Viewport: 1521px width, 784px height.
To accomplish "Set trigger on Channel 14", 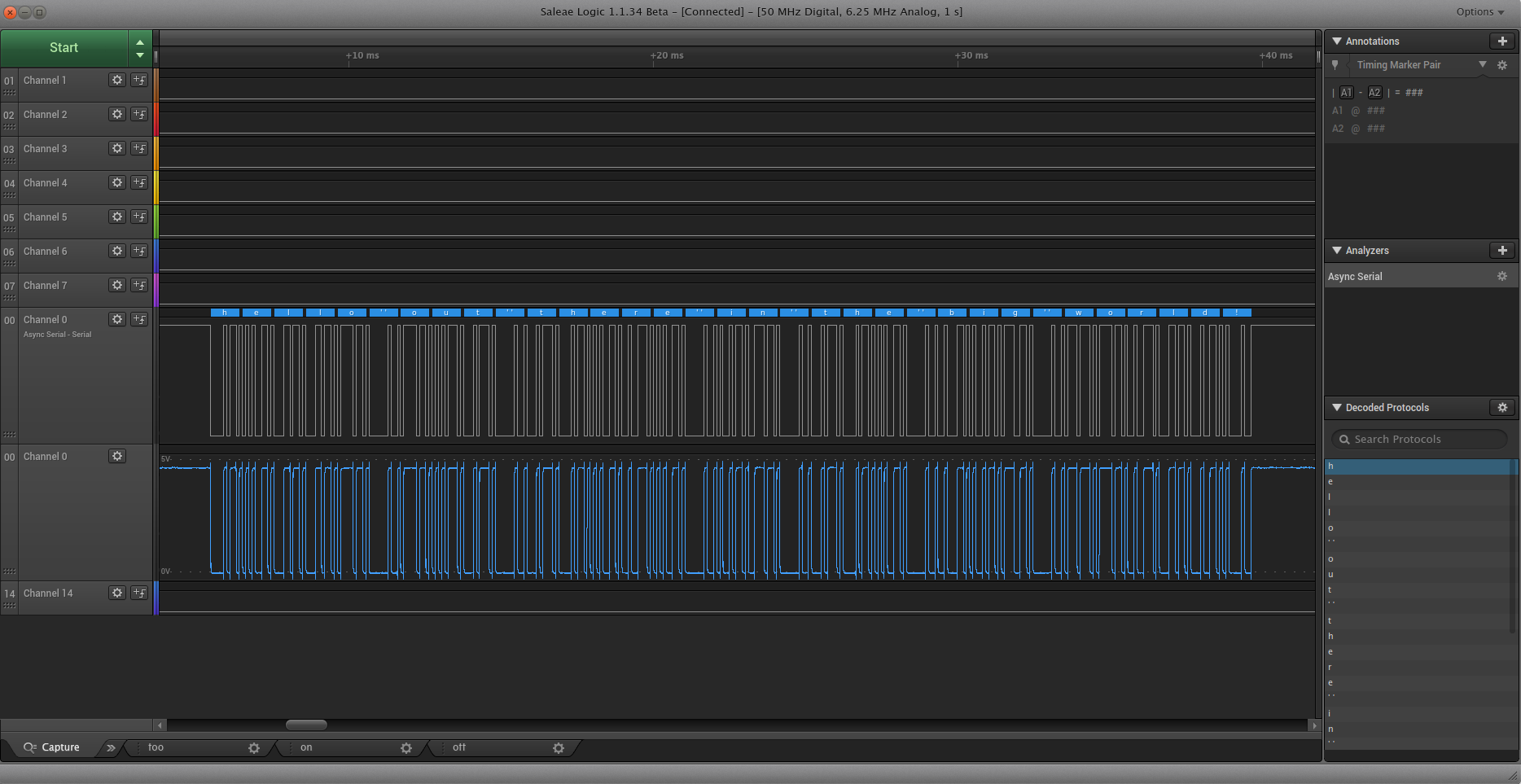I will 139,593.
